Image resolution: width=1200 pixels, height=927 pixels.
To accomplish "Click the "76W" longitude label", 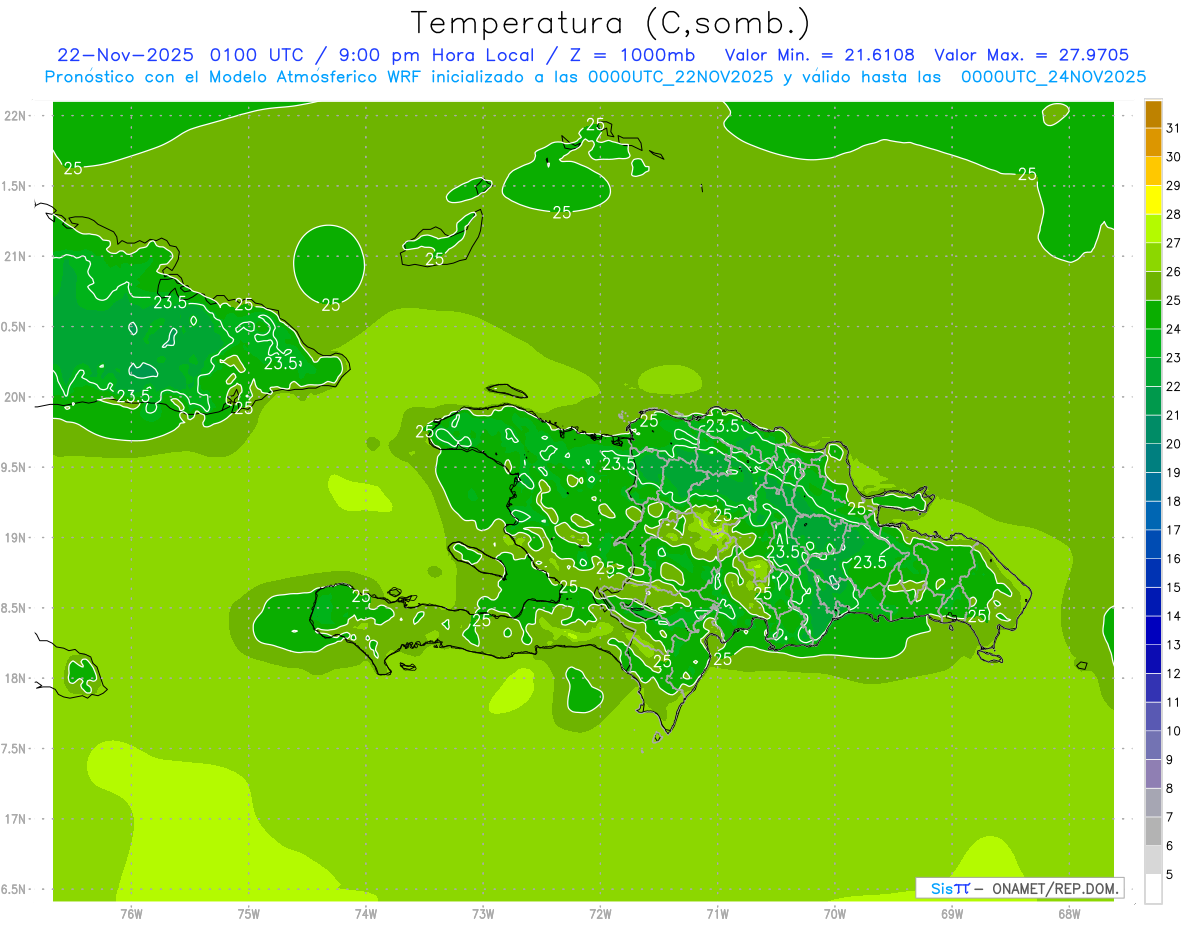I will pyautogui.click(x=131, y=913).
